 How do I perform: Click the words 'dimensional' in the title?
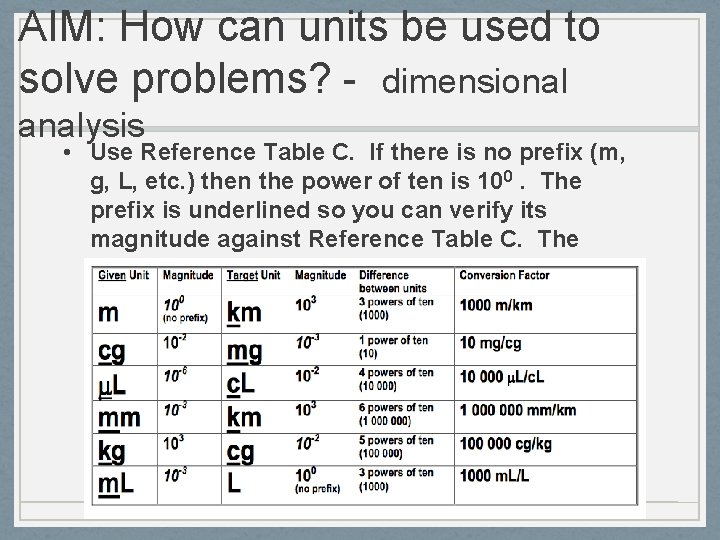[x=475, y=81]
